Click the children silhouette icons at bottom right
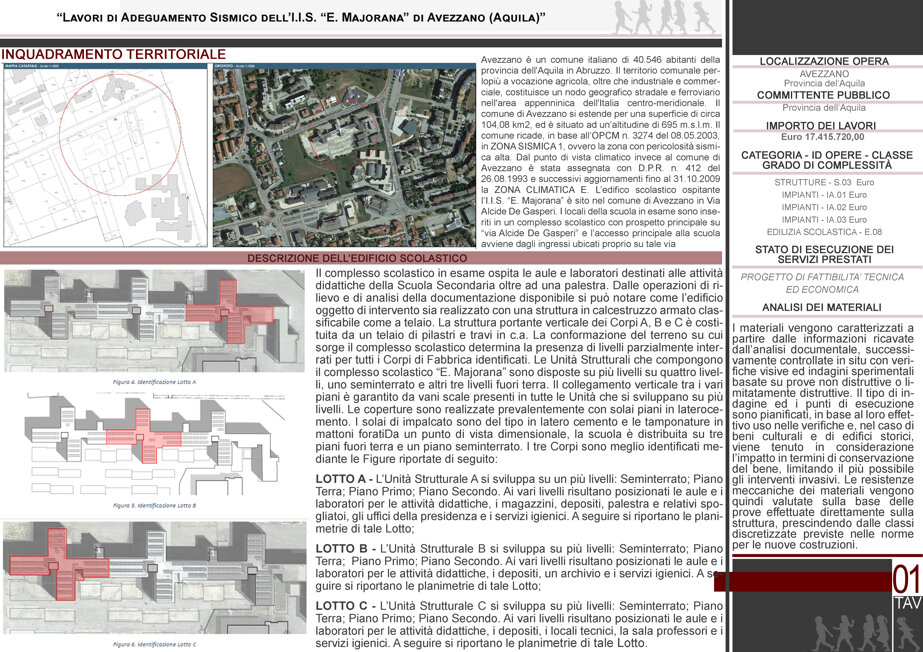 [x=864, y=631]
